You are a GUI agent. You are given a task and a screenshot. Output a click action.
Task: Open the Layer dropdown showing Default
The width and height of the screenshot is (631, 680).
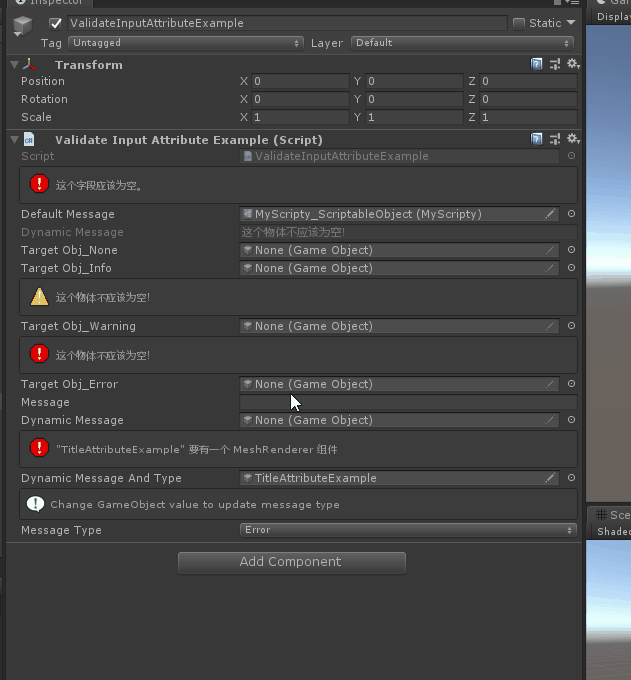(x=463, y=43)
